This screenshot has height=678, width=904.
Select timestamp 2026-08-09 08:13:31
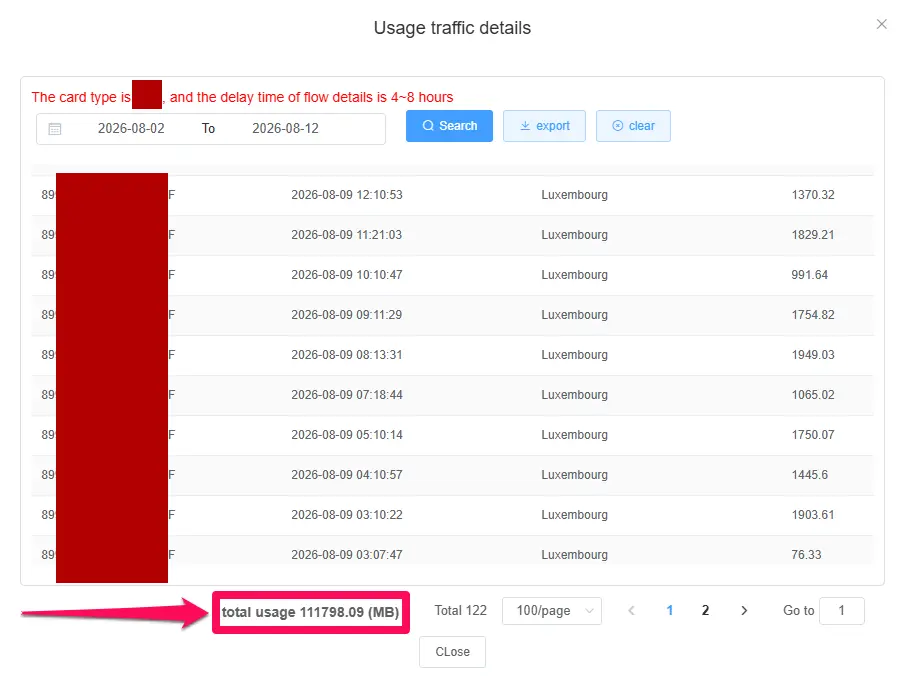346,355
